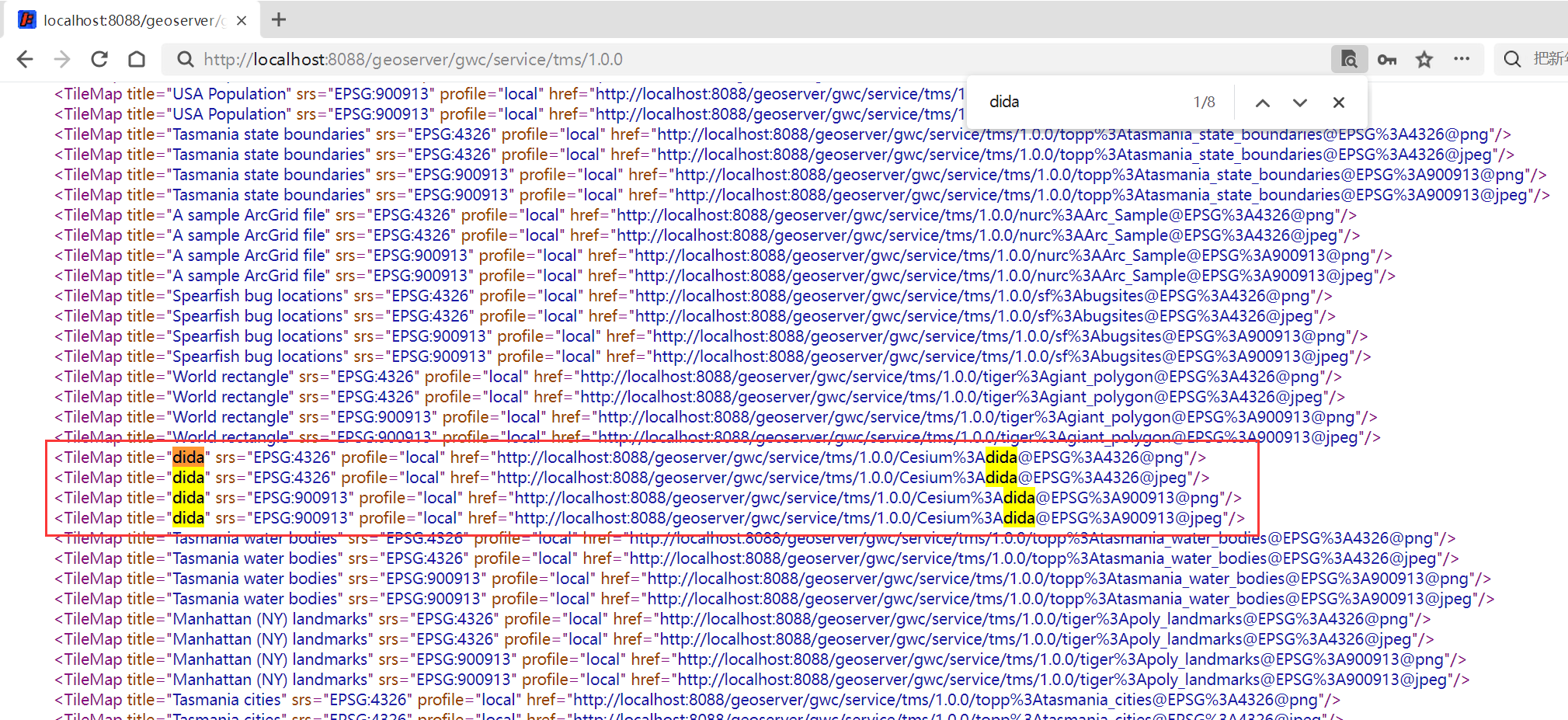The width and height of the screenshot is (1568, 720).
Task: Click Spearfish bug locations EPSG:900913 jpeg line
Action: click(x=713, y=357)
